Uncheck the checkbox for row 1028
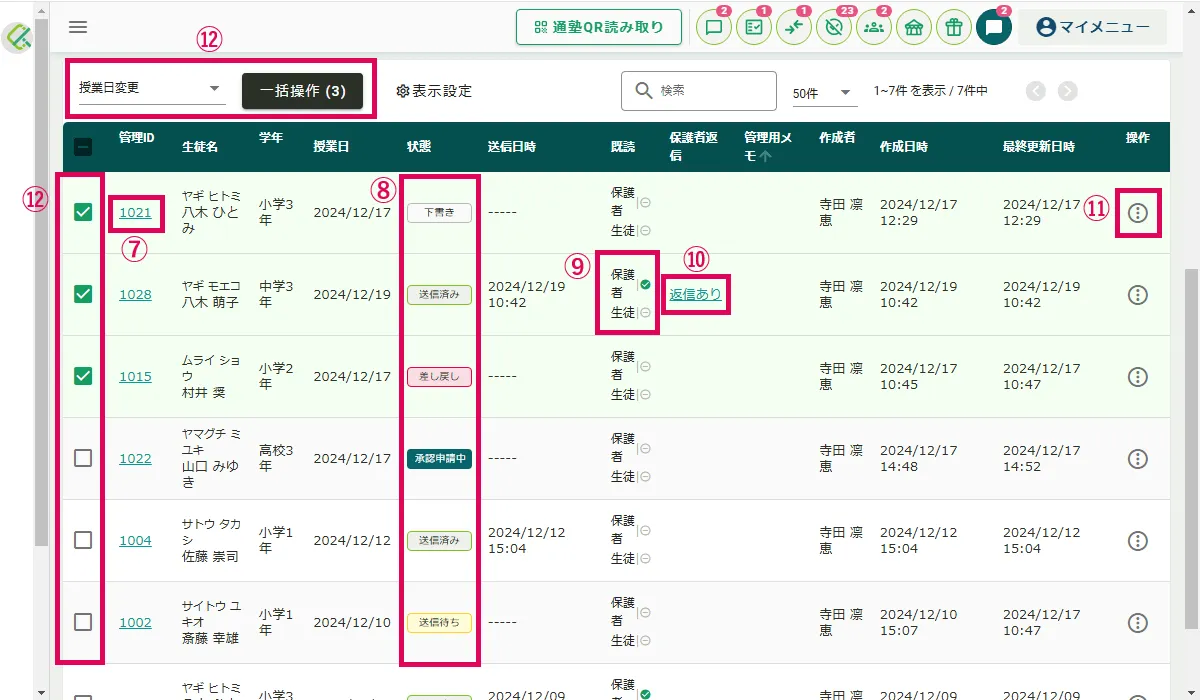This screenshot has height=700, width=1200. point(83,295)
